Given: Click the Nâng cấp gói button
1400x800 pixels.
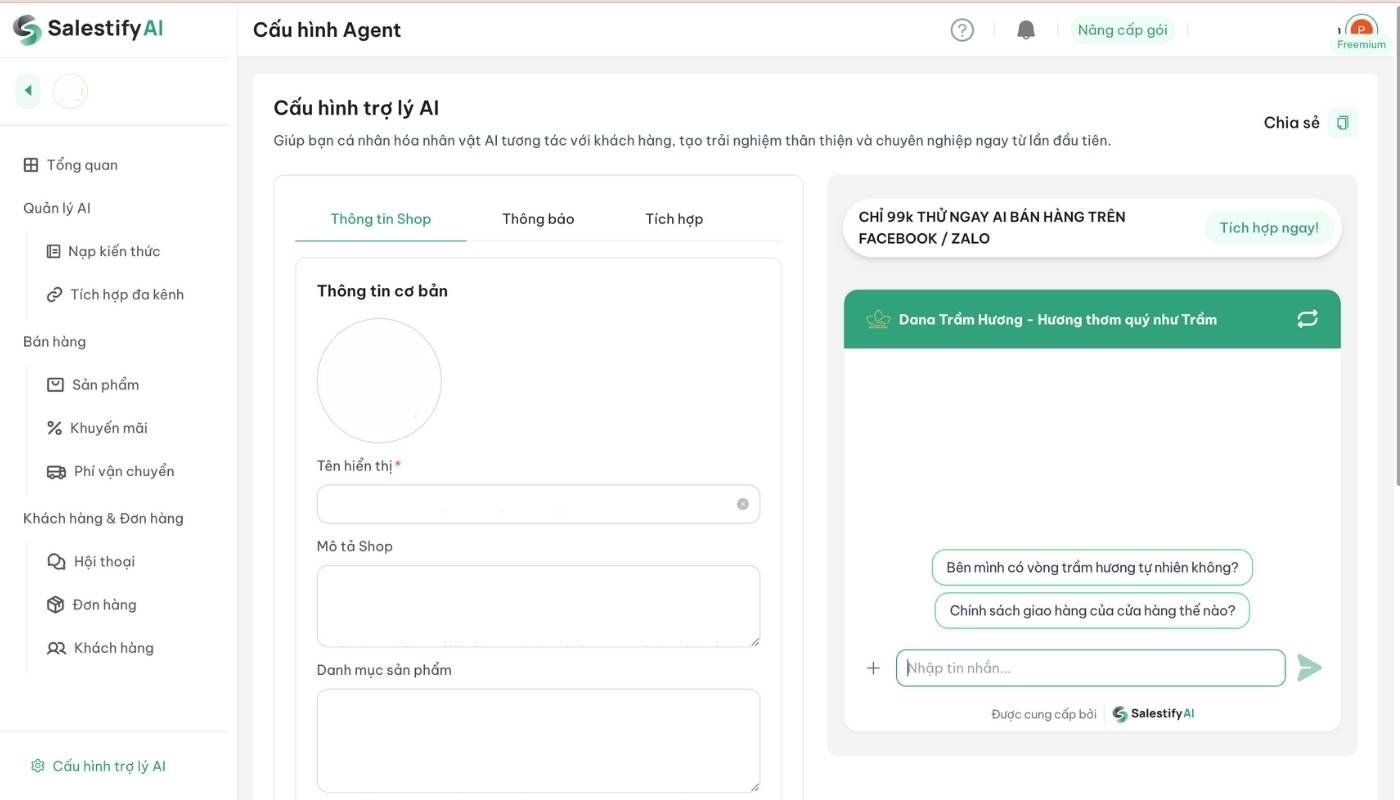Looking at the screenshot, I should coord(1122,29).
